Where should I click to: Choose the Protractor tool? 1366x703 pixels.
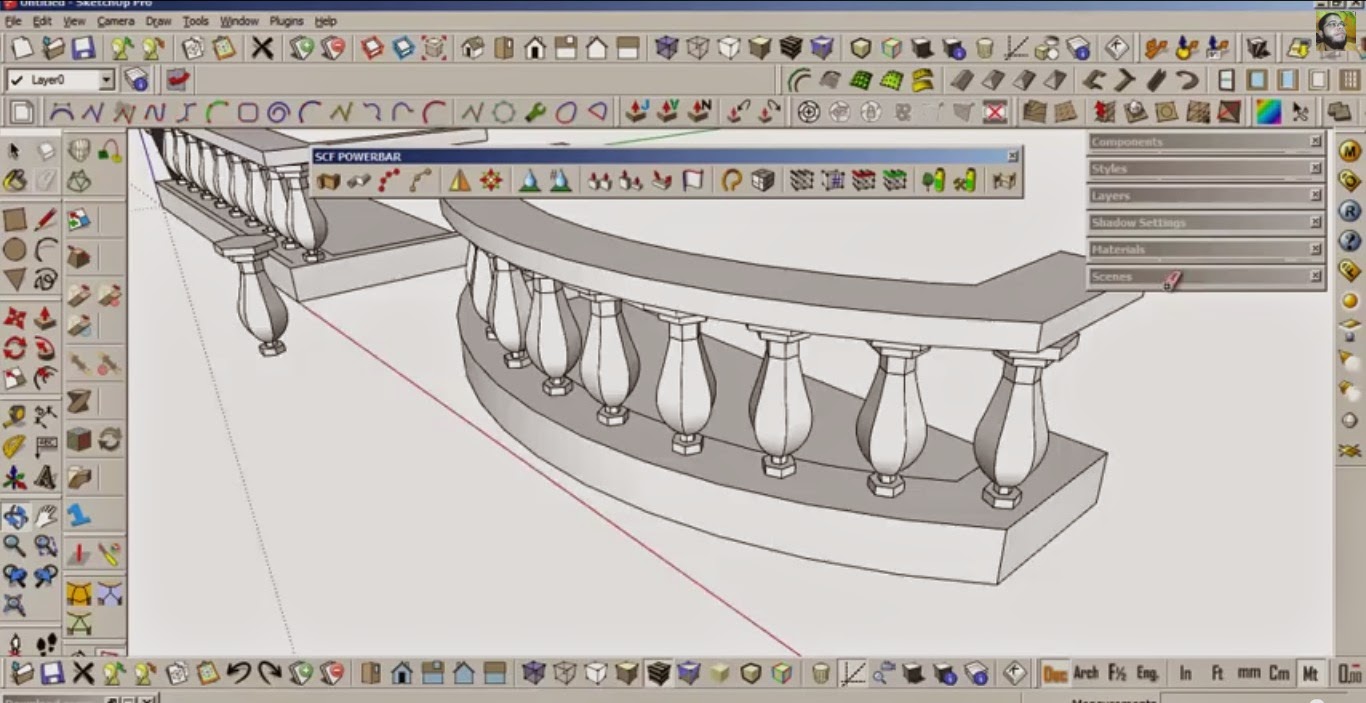click(14, 446)
